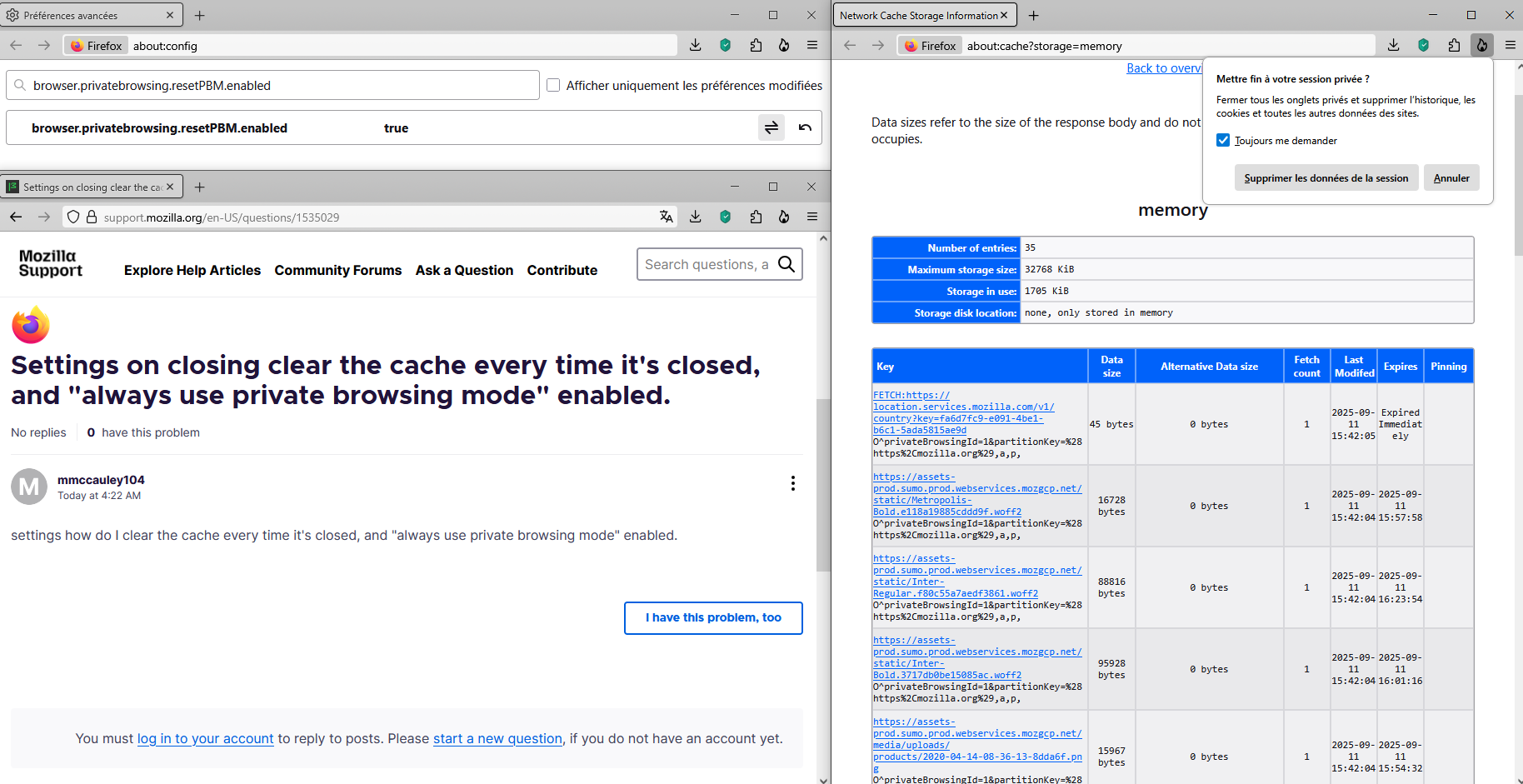Open downloads in the about:config window
1523x784 pixels.
696,45
